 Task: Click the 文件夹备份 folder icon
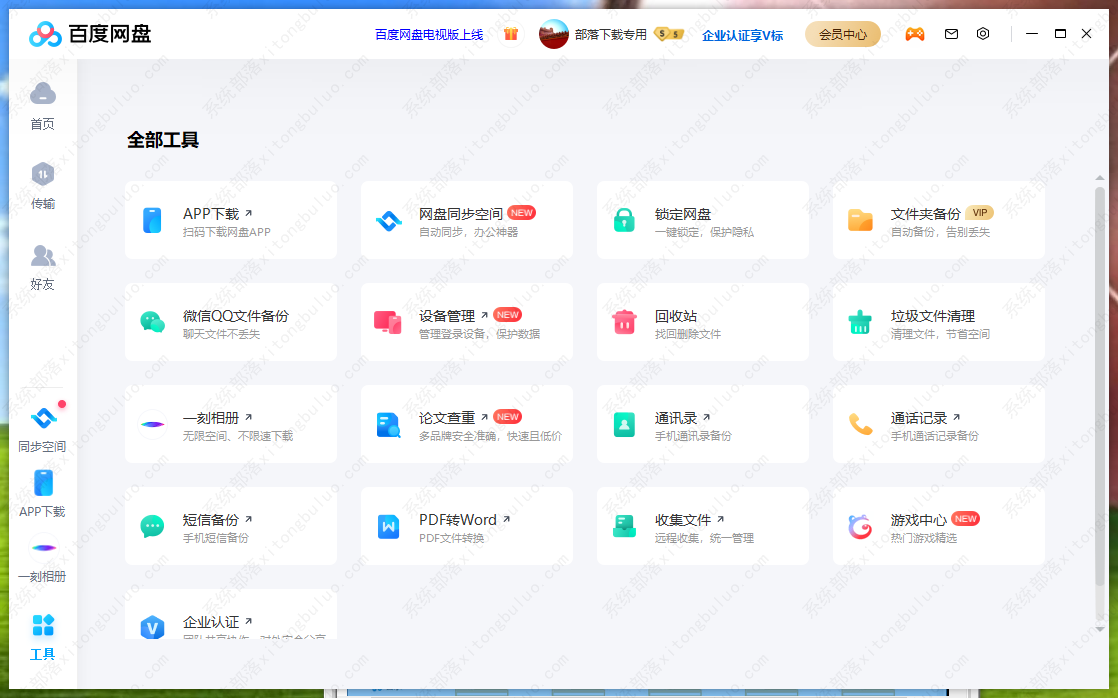[860, 220]
